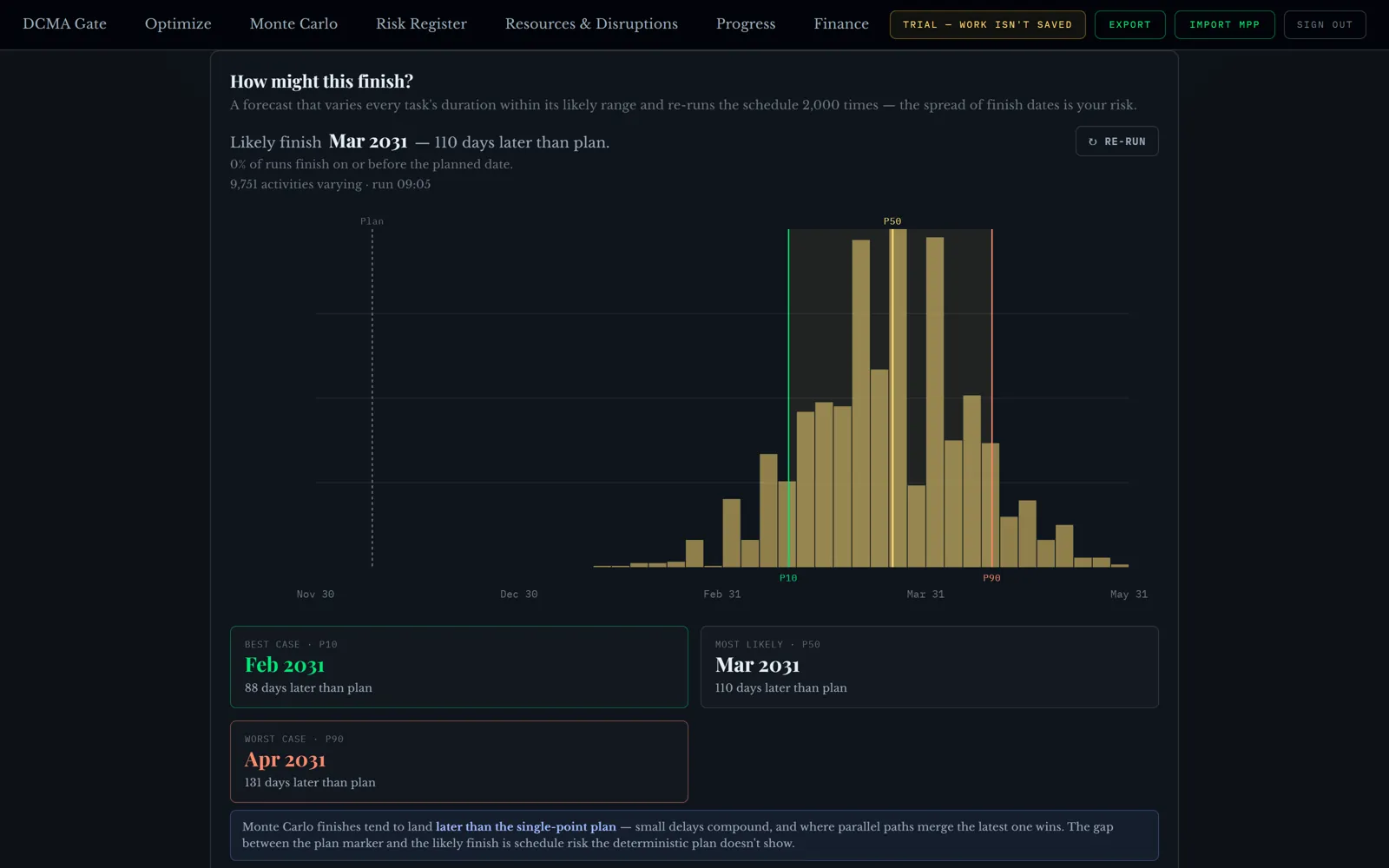Click '0% of runs finish on or before' text
The width and height of the screenshot is (1389, 868).
tap(371, 164)
